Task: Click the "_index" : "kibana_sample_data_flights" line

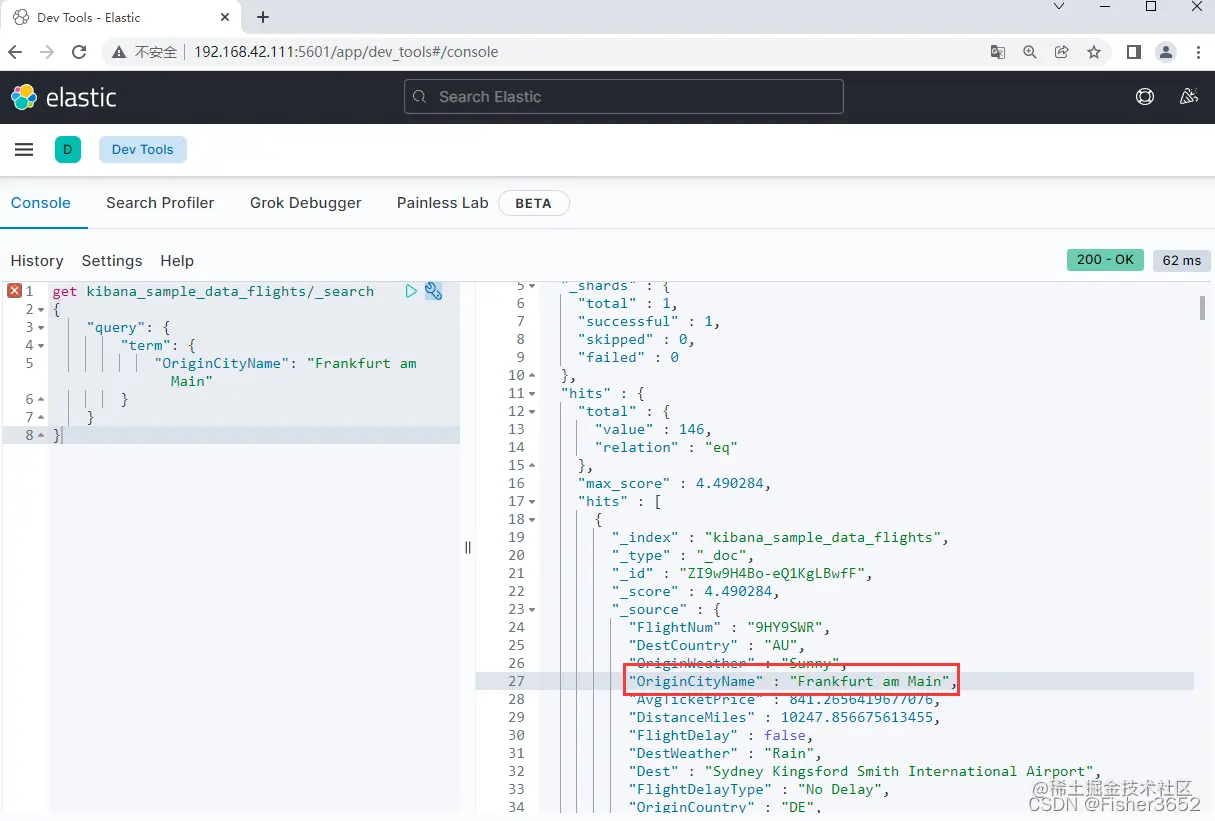Action: tap(781, 537)
